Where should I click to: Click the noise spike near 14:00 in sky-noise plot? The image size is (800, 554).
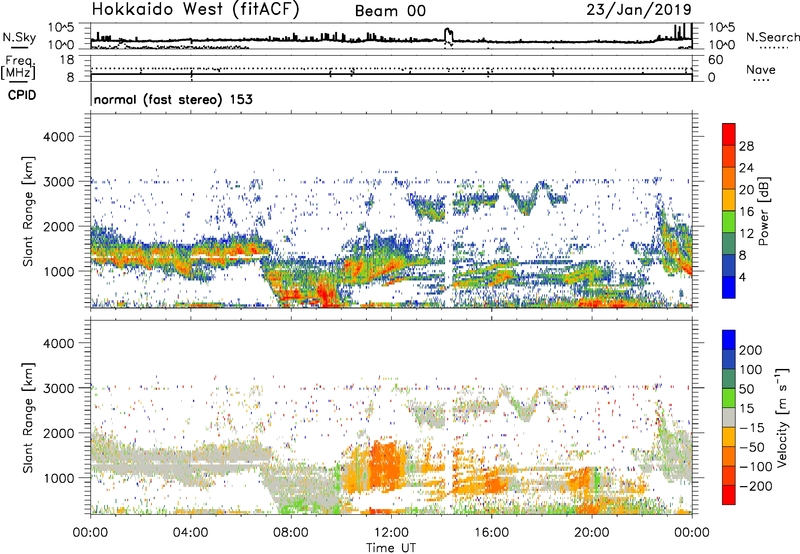click(x=448, y=36)
